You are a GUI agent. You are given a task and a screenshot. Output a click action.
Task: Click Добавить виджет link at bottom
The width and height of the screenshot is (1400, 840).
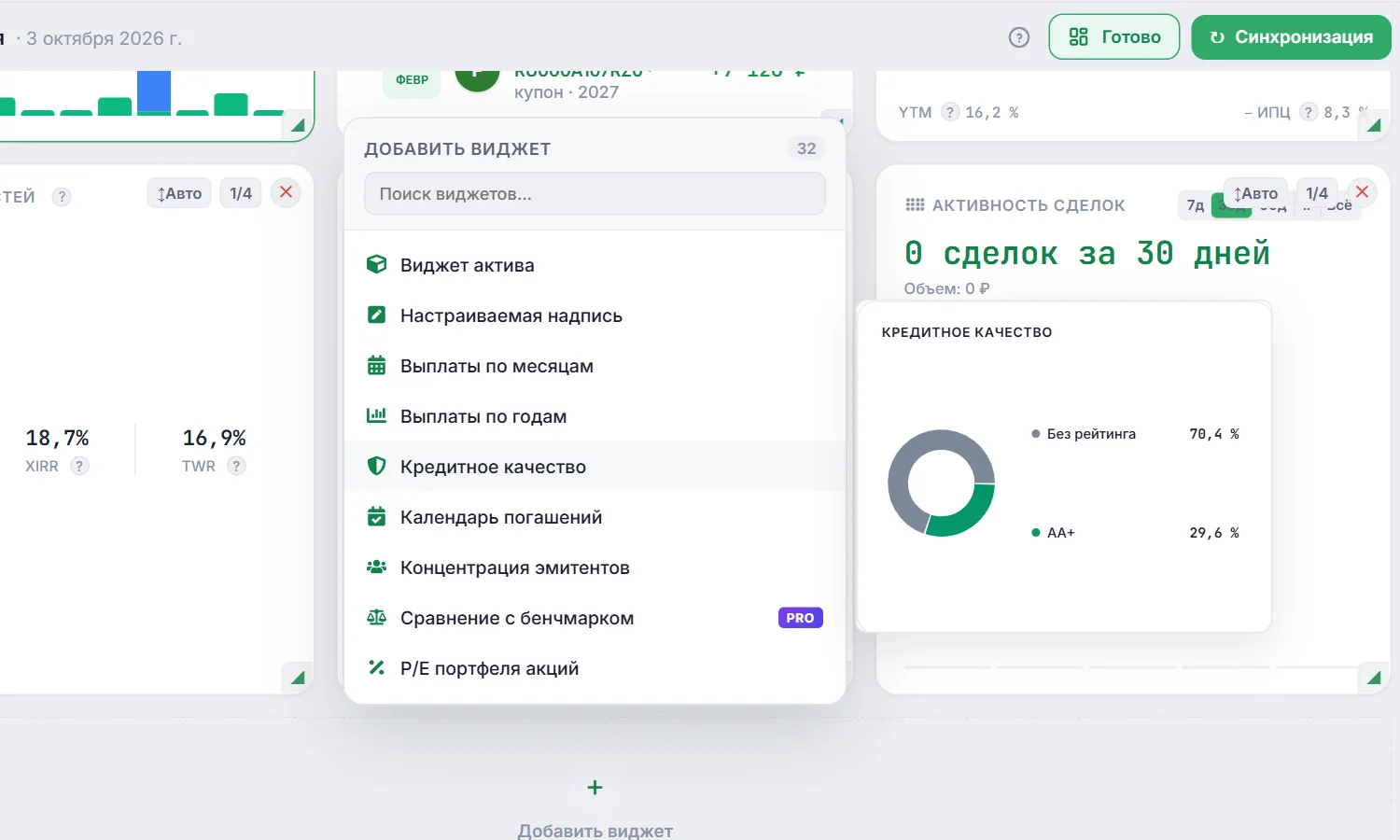coord(595,831)
